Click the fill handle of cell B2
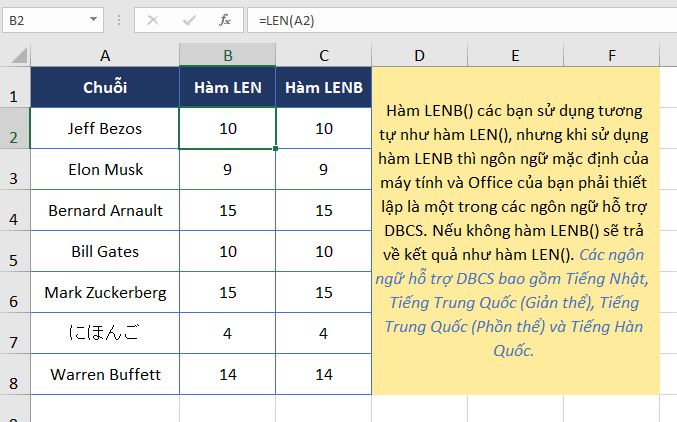677x422 pixels. click(x=275, y=149)
